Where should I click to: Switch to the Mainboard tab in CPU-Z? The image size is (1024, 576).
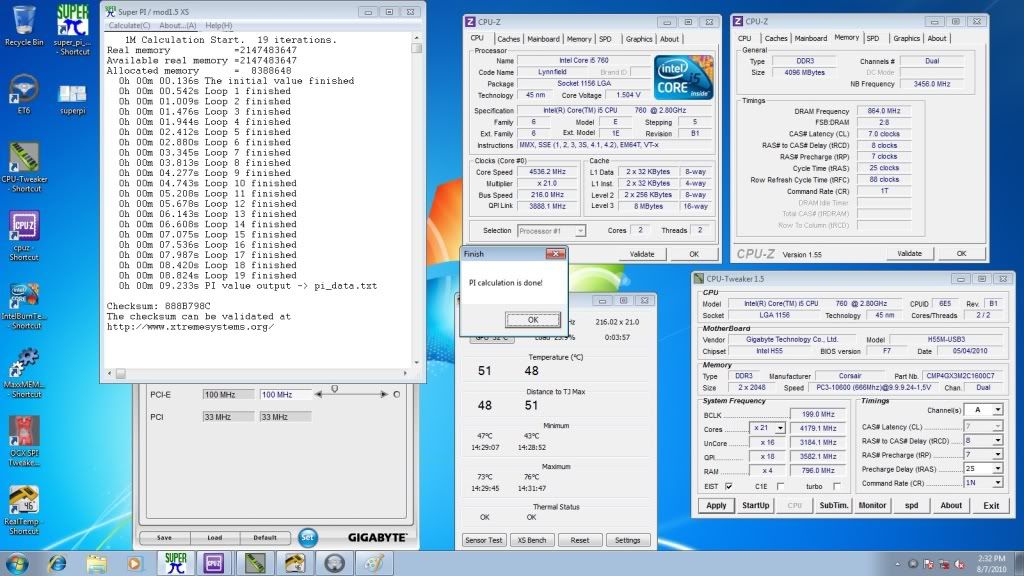click(x=543, y=39)
